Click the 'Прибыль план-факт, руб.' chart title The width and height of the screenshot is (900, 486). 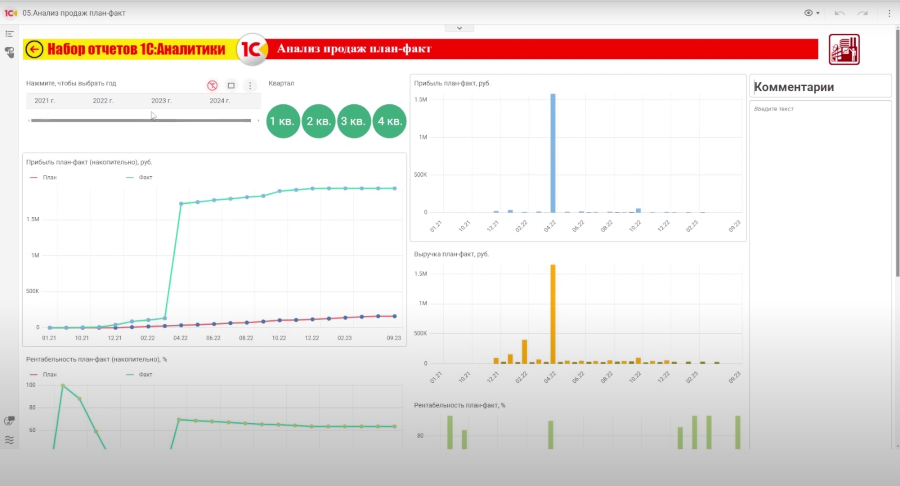point(452,83)
